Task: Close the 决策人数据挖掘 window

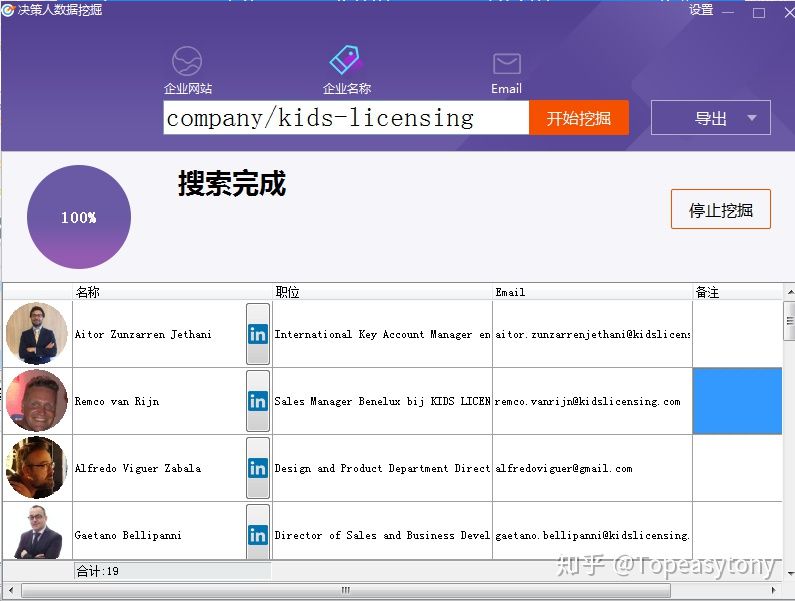Action: coord(789,12)
